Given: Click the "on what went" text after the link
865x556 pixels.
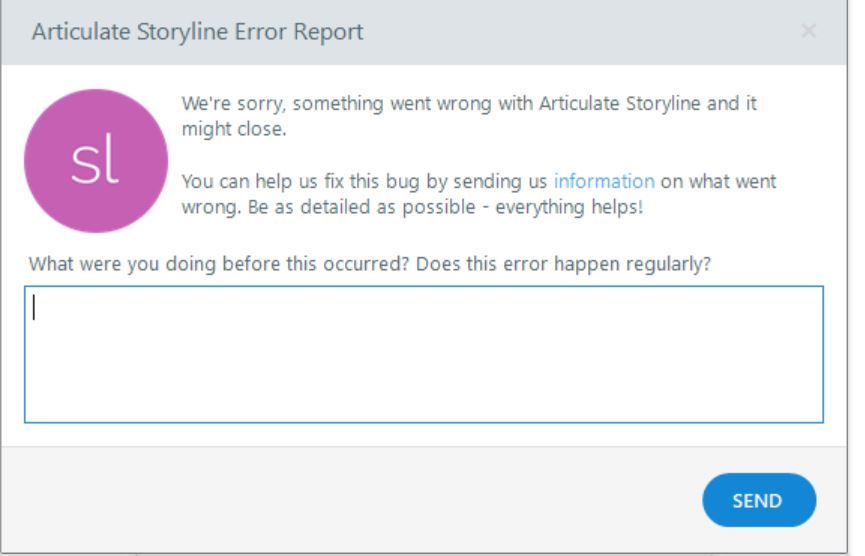Looking at the screenshot, I should tap(718, 182).
